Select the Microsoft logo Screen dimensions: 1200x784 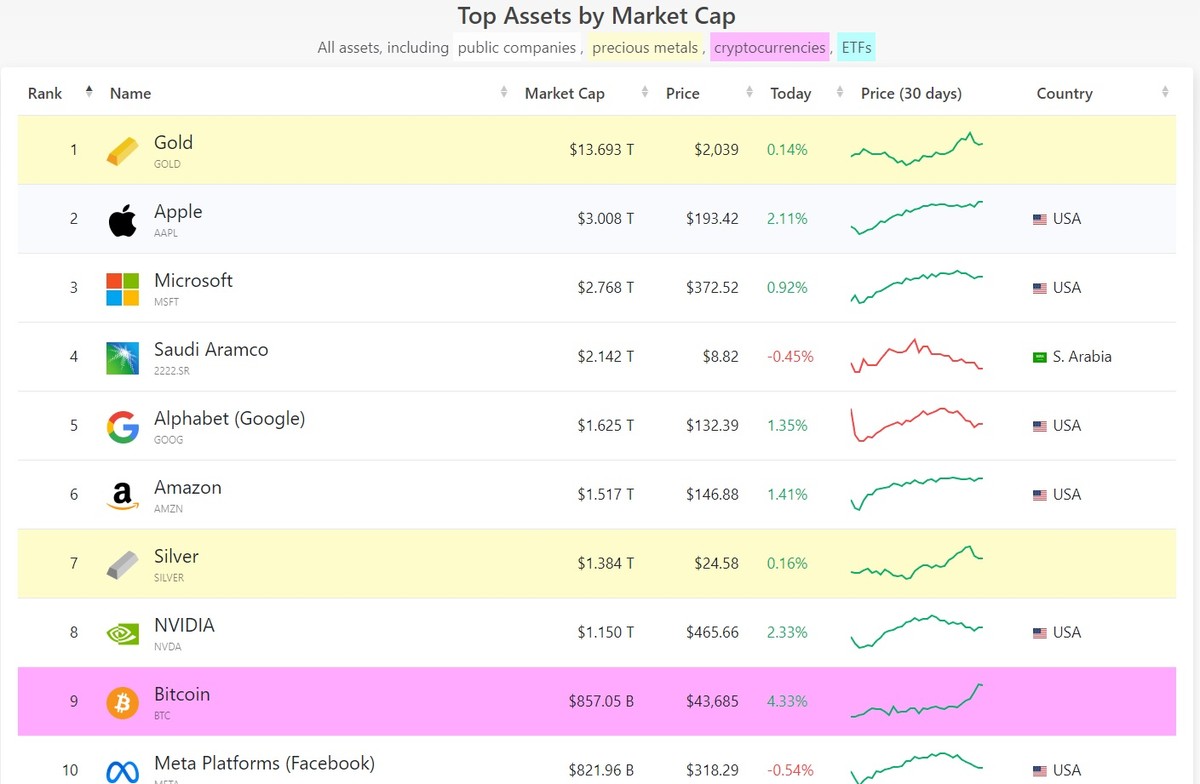[x=121, y=288]
